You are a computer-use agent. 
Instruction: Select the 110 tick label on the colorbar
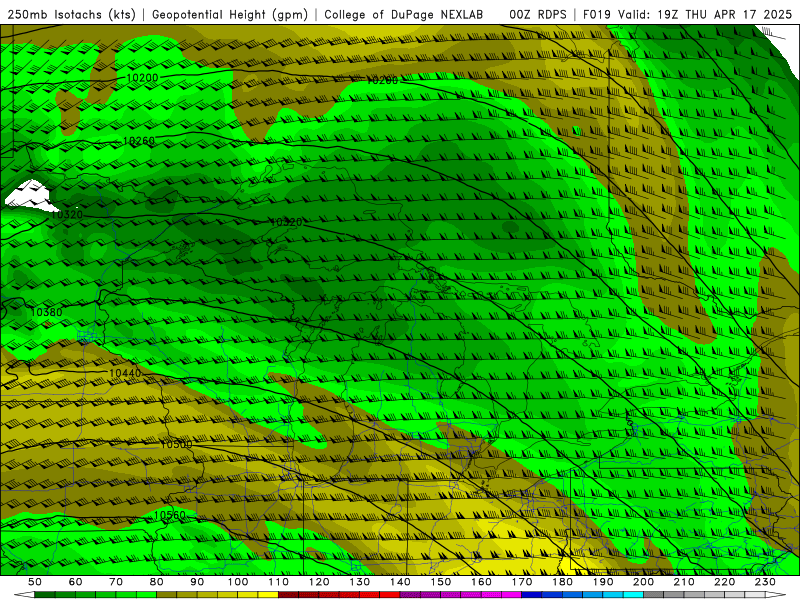(x=279, y=582)
